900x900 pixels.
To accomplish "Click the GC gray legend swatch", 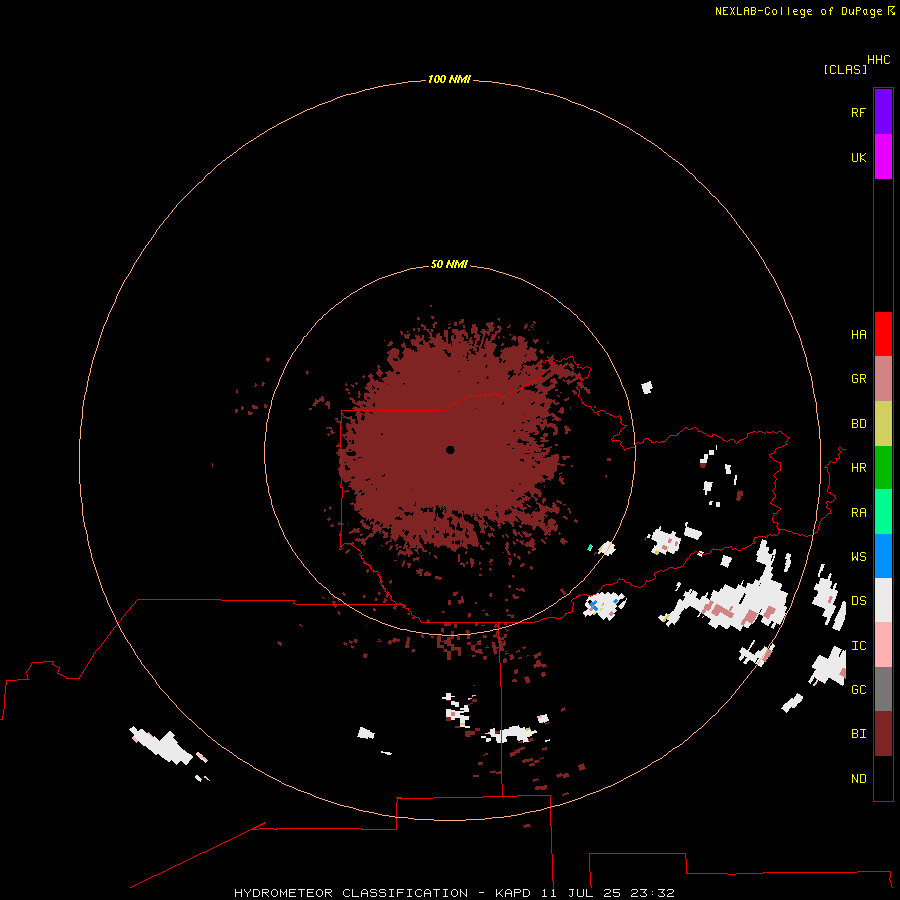I will [883, 689].
